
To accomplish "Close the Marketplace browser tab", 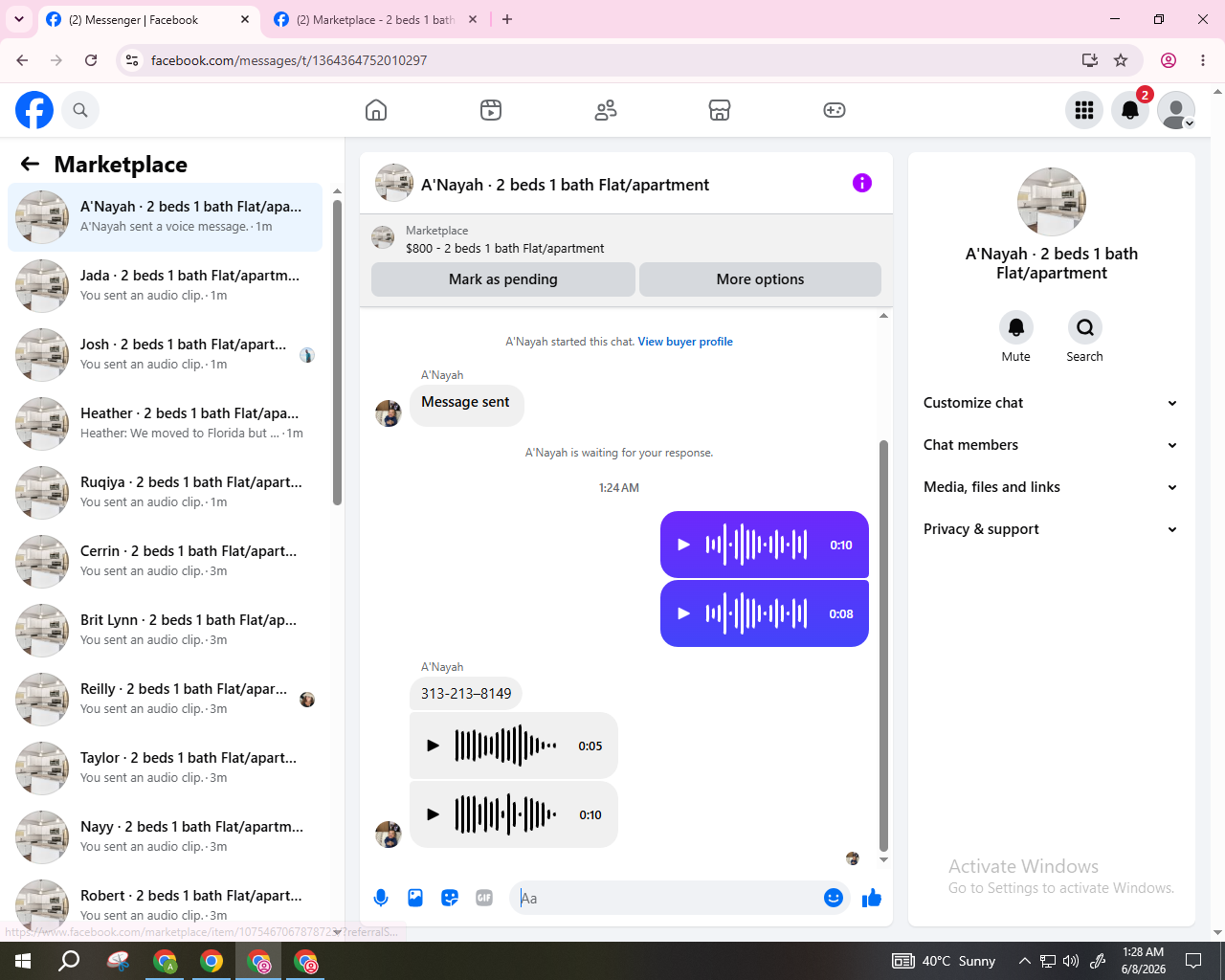I will (473, 19).
